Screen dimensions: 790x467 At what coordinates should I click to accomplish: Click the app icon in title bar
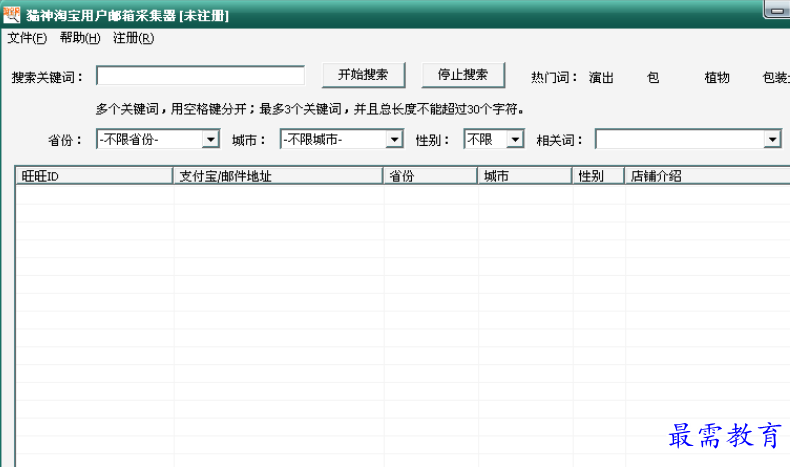pyautogui.click(x=11, y=15)
